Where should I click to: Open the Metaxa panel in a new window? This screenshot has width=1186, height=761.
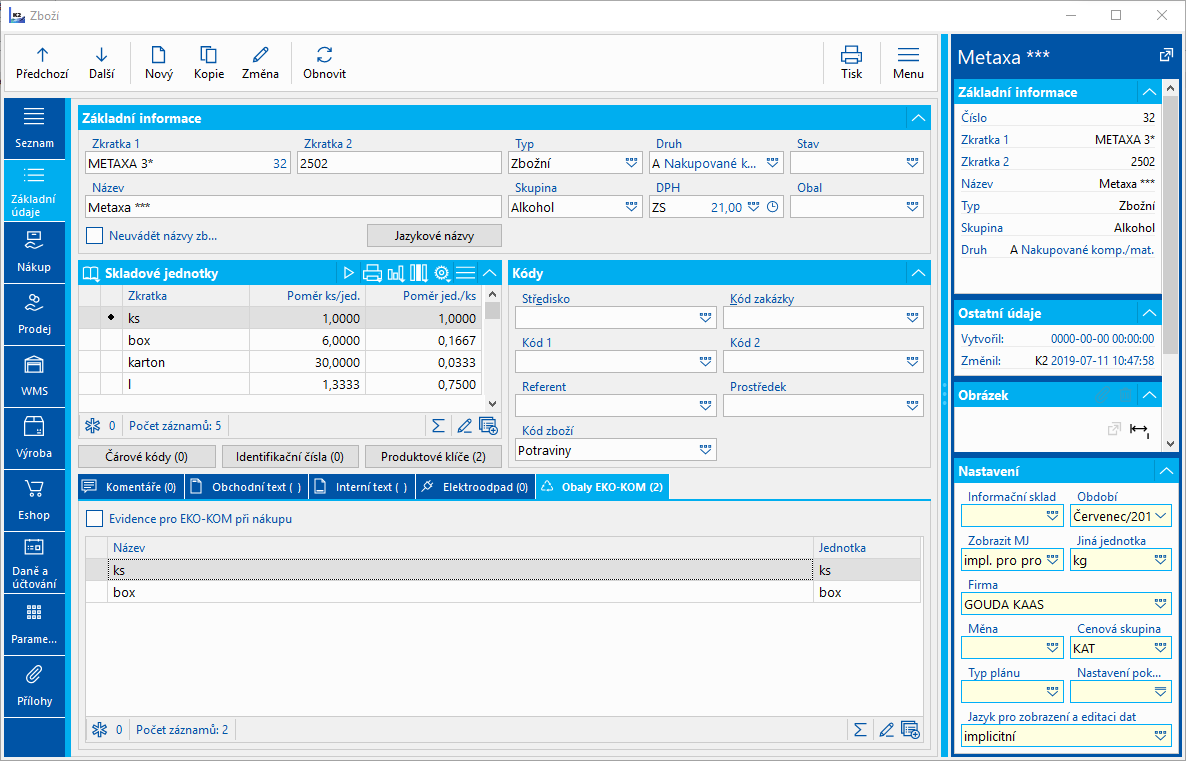tap(1165, 56)
